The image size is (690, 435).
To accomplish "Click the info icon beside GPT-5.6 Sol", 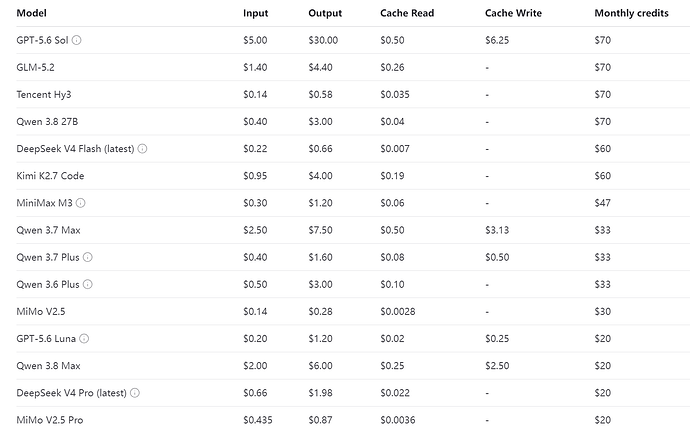I will tap(77, 40).
